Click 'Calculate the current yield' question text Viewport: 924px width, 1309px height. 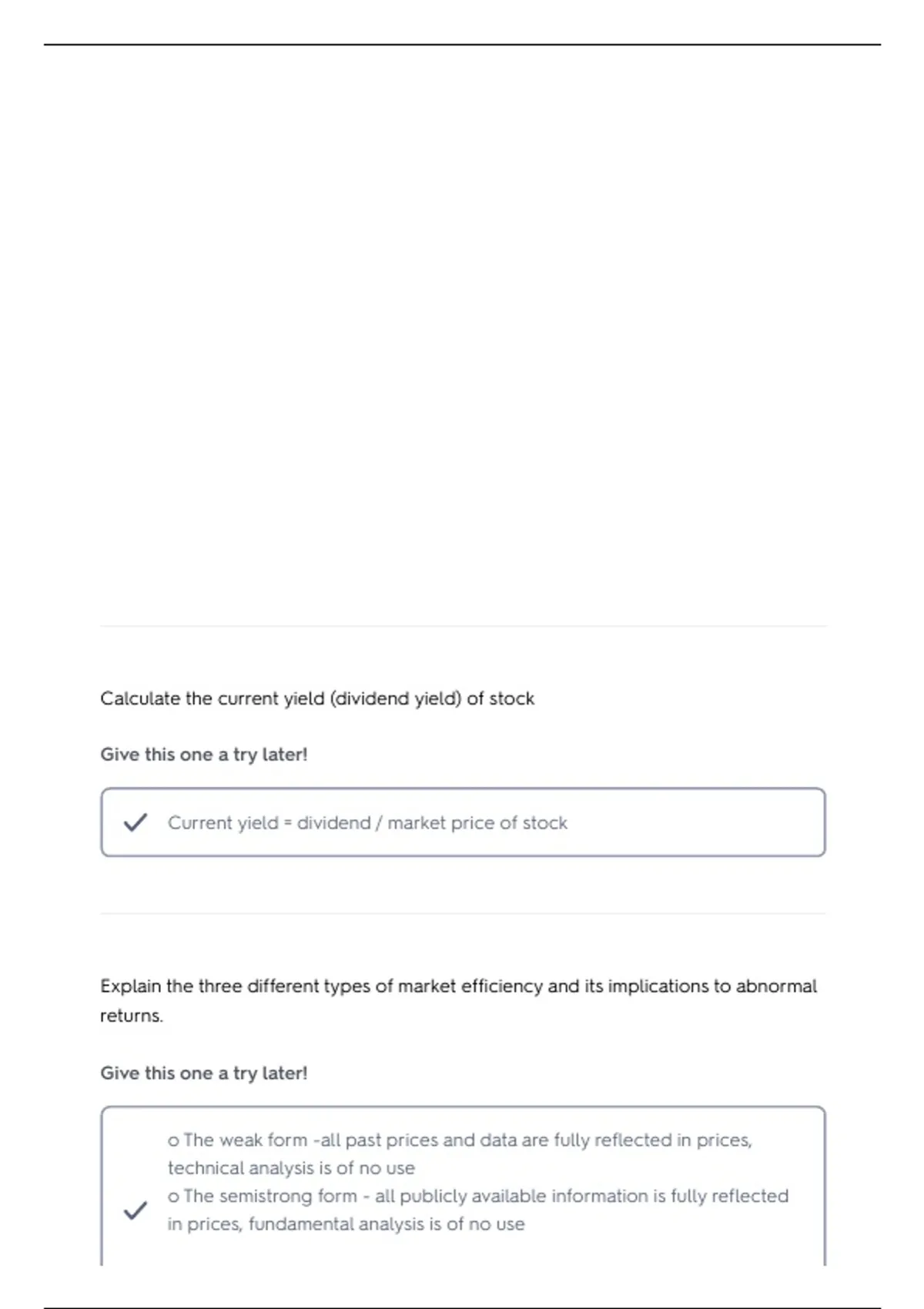(317, 698)
